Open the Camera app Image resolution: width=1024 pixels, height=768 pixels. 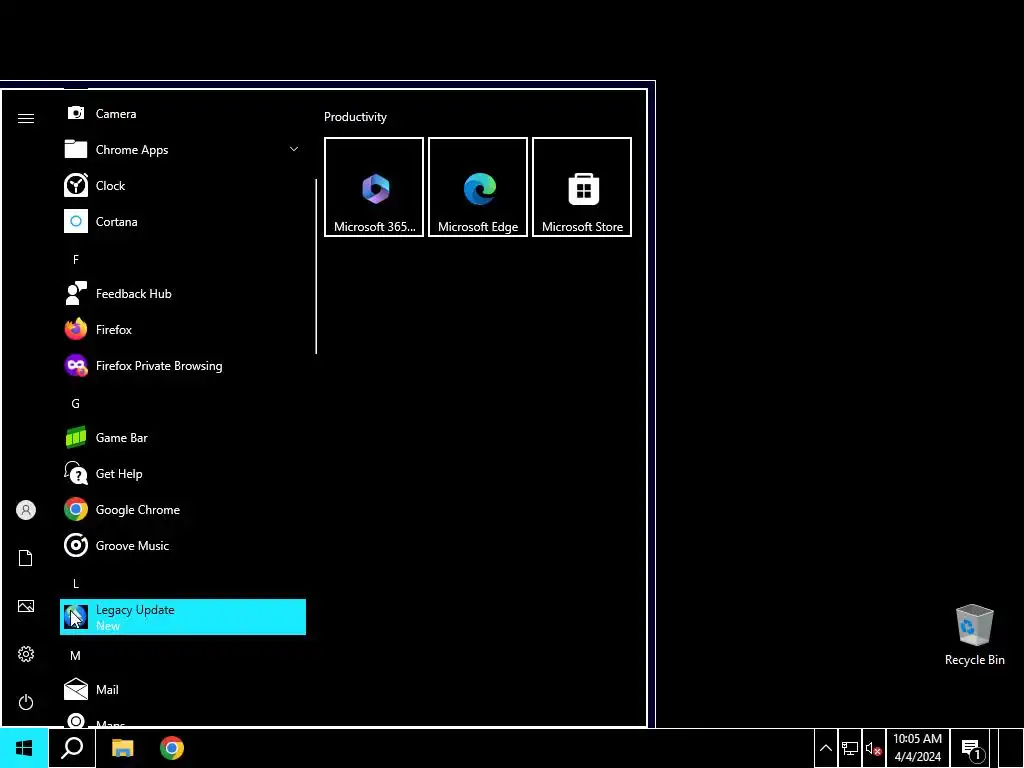pos(183,114)
